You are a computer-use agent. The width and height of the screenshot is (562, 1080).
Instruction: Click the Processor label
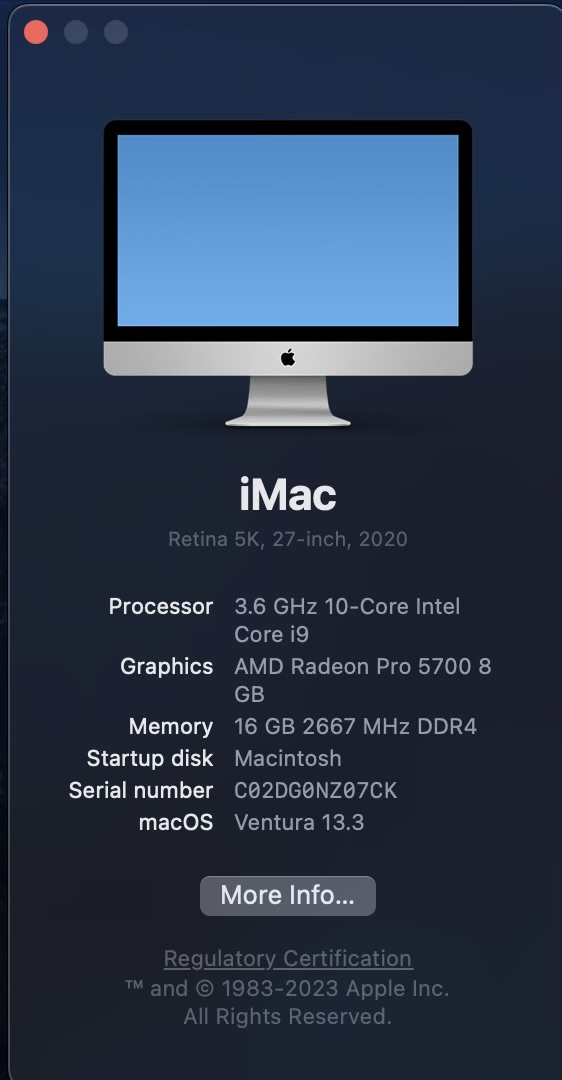161,607
